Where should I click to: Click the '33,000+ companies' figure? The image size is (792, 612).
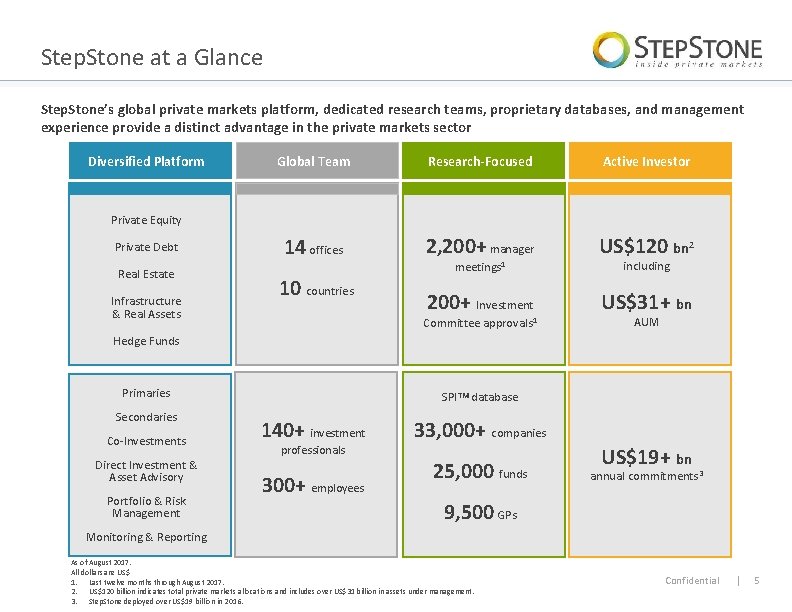[480, 430]
